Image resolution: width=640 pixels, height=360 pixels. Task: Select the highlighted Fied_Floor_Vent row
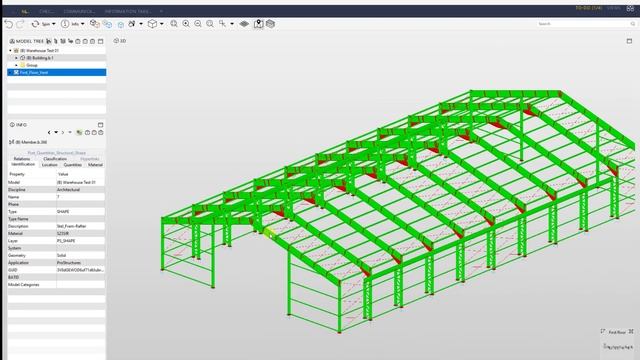pyautogui.click(x=57, y=72)
